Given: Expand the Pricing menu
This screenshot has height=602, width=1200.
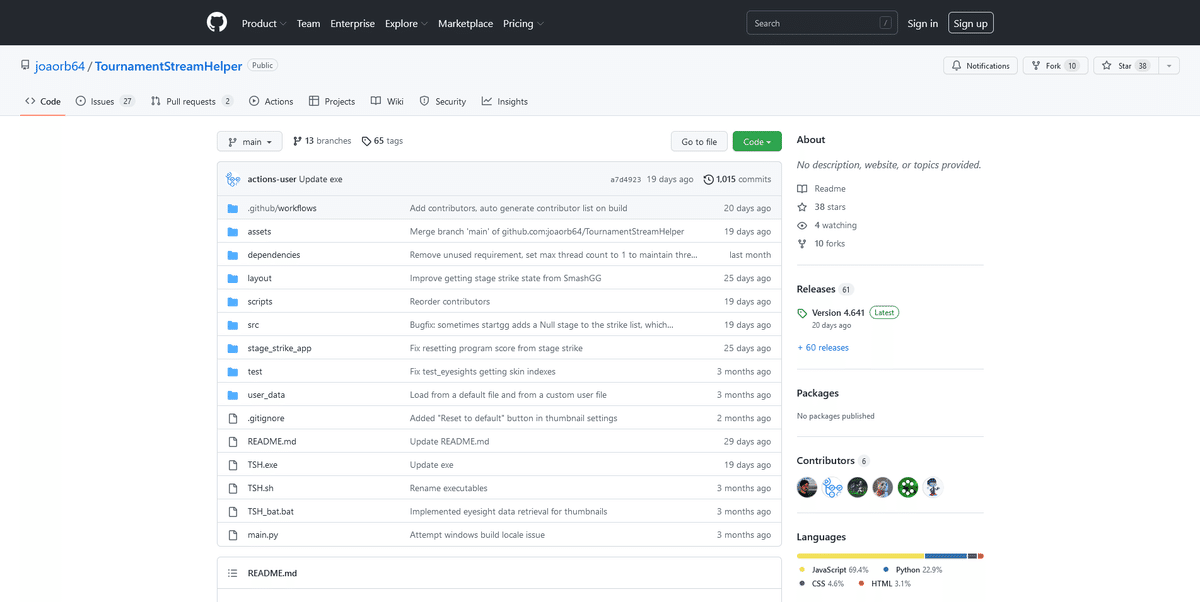Looking at the screenshot, I should coord(523,24).
